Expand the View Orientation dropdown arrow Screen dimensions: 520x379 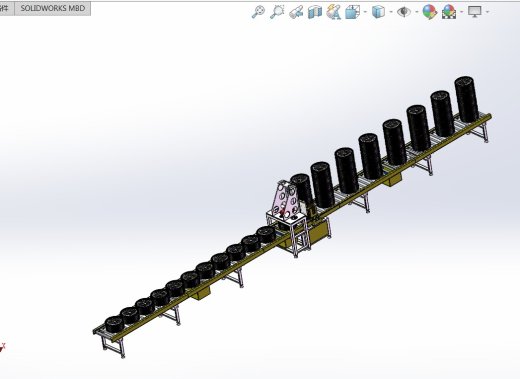(365, 12)
